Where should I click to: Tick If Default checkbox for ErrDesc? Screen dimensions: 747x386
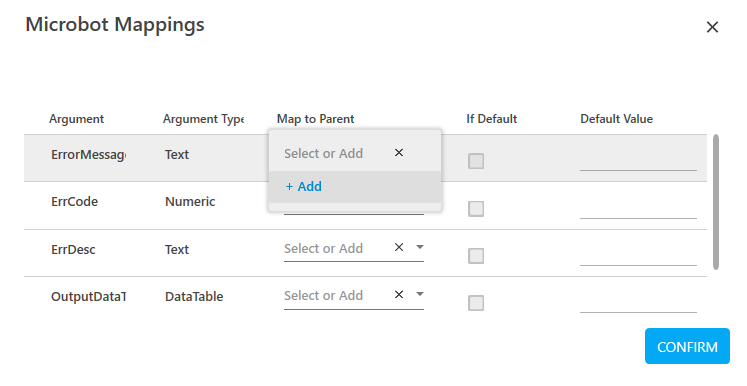tap(476, 256)
